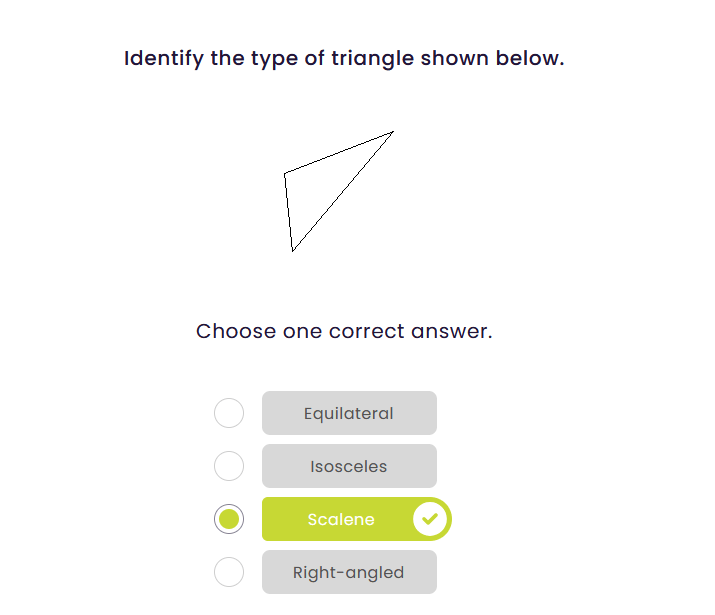This screenshot has height=615, width=715.
Task: Choose the Equilateral answer button
Action: pos(349,413)
